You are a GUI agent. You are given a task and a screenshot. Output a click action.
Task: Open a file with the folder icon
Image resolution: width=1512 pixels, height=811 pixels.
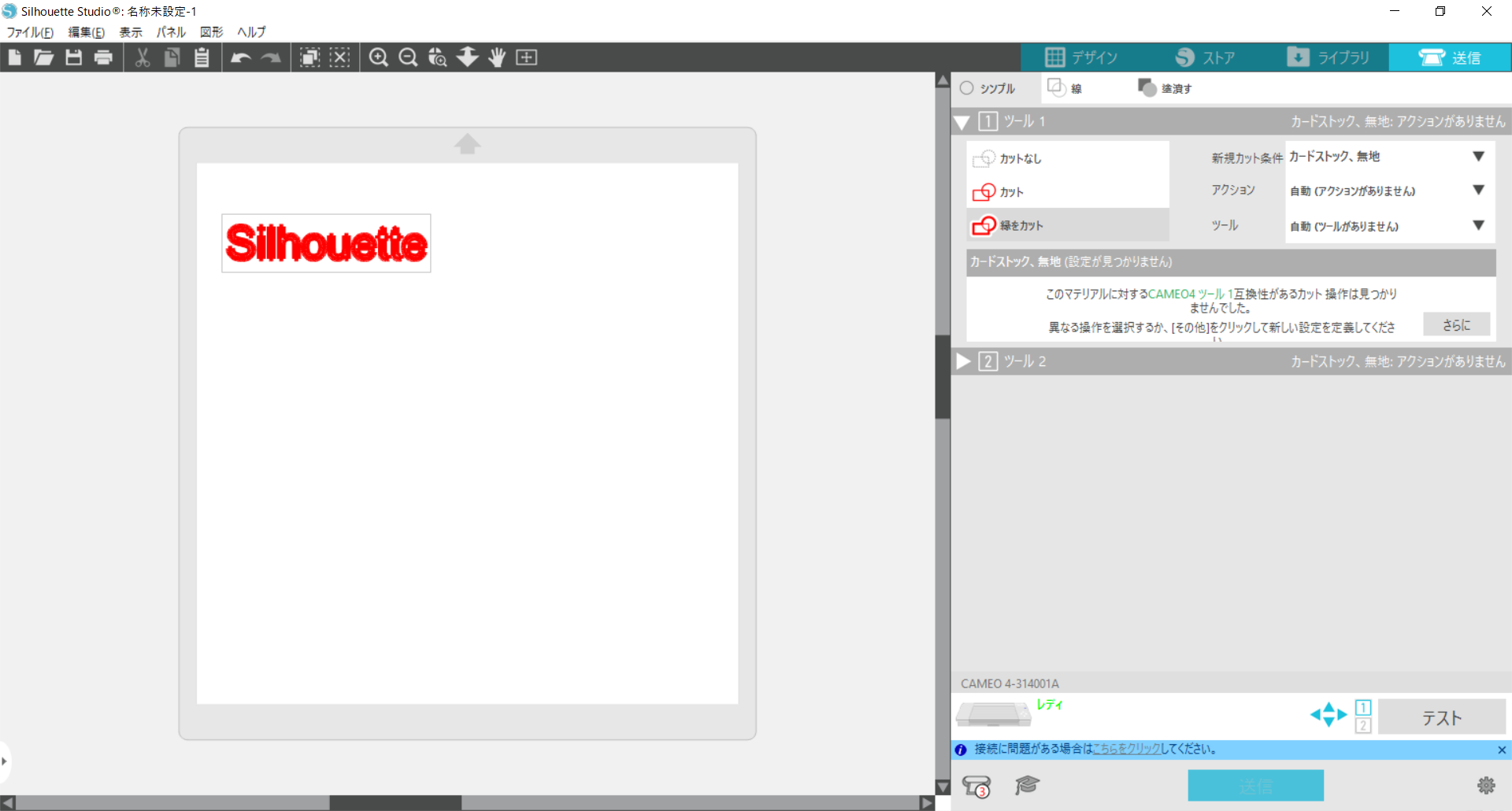point(43,57)
